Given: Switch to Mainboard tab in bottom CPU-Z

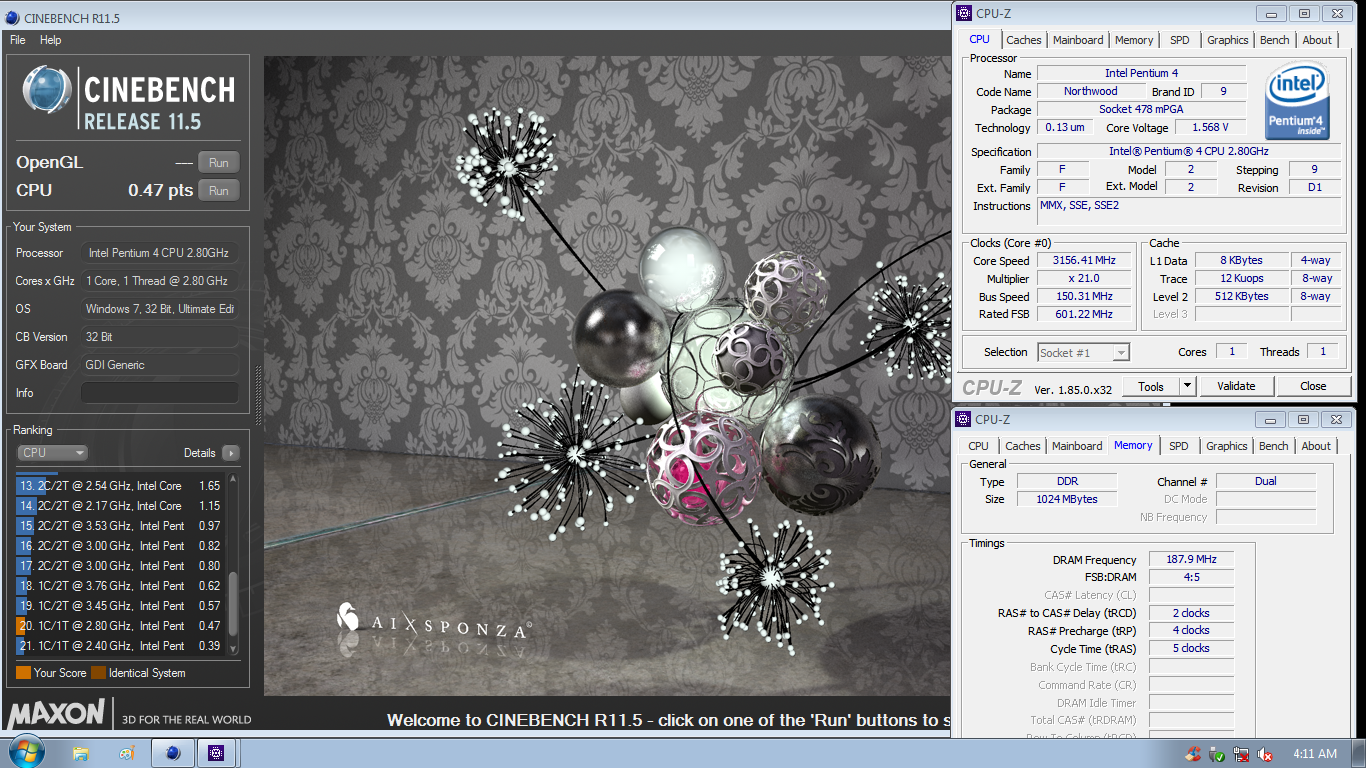Looking at the screenshot, I should point(1077,446).
